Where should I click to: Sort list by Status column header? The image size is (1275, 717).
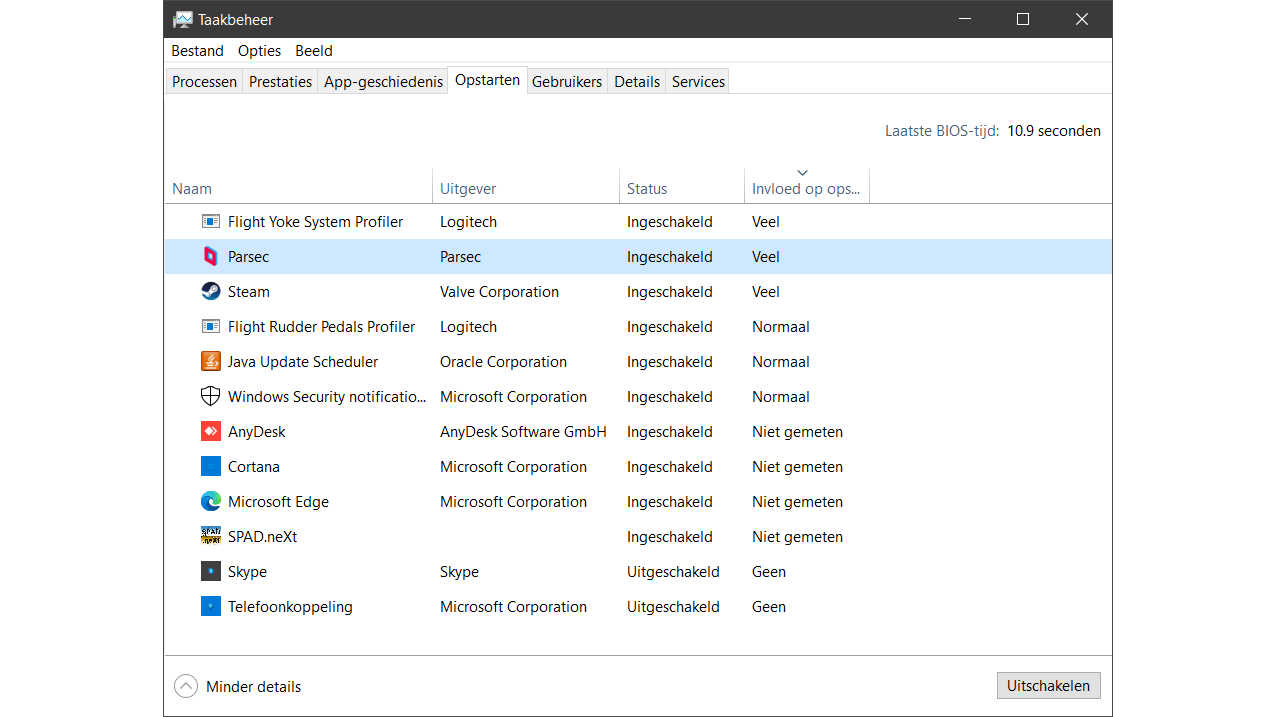647,188
